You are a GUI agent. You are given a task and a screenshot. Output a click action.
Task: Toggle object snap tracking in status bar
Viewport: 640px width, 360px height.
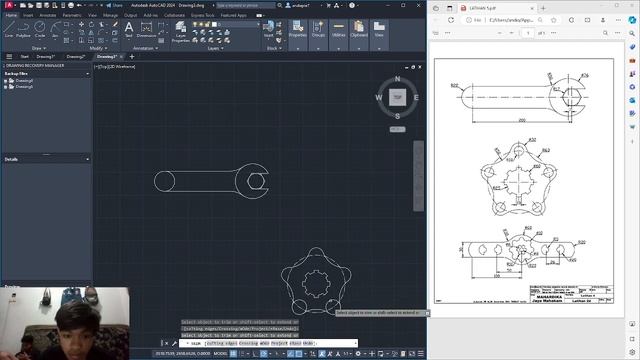pyautogui.click(x=290, y=353)
